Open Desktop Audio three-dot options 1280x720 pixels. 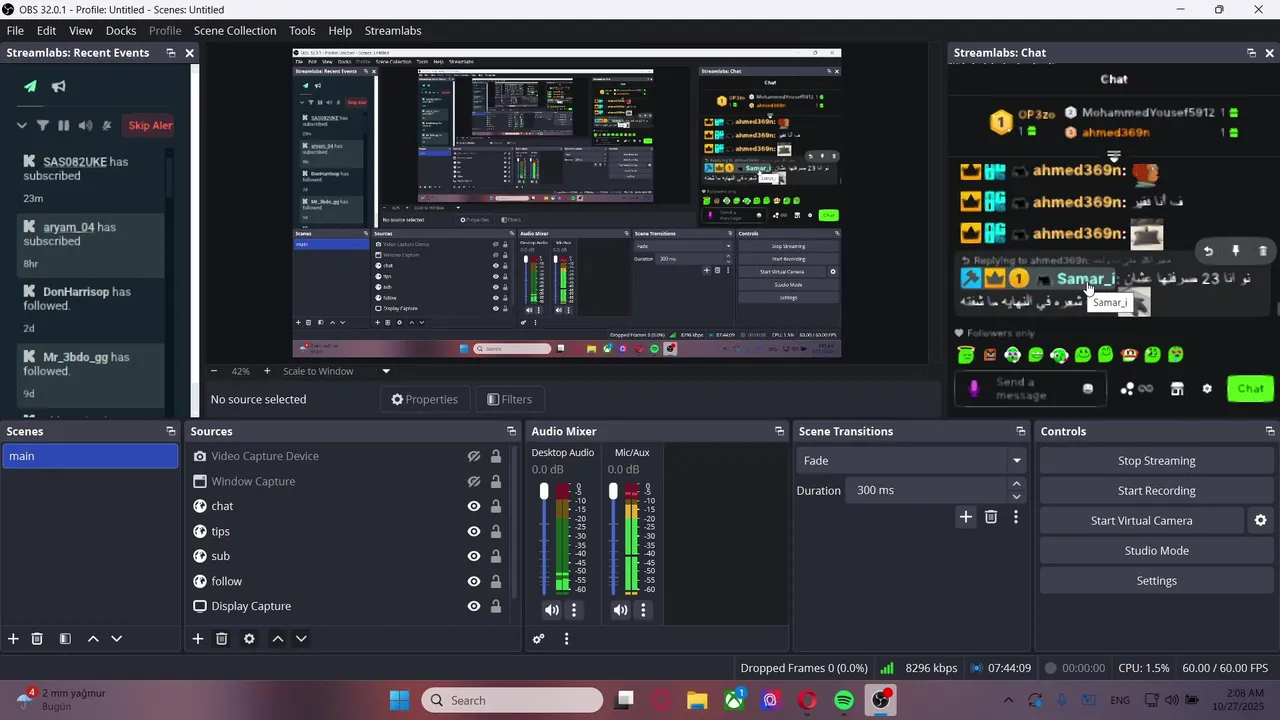click(574, 610)
